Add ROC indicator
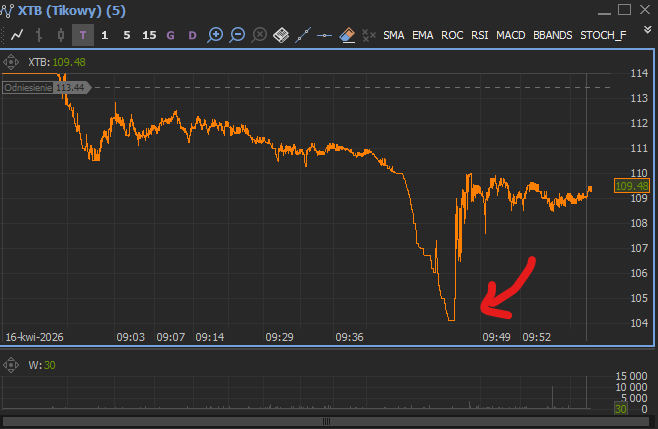The width and height of the screenshot is (658, 429). tap(452, 35)
